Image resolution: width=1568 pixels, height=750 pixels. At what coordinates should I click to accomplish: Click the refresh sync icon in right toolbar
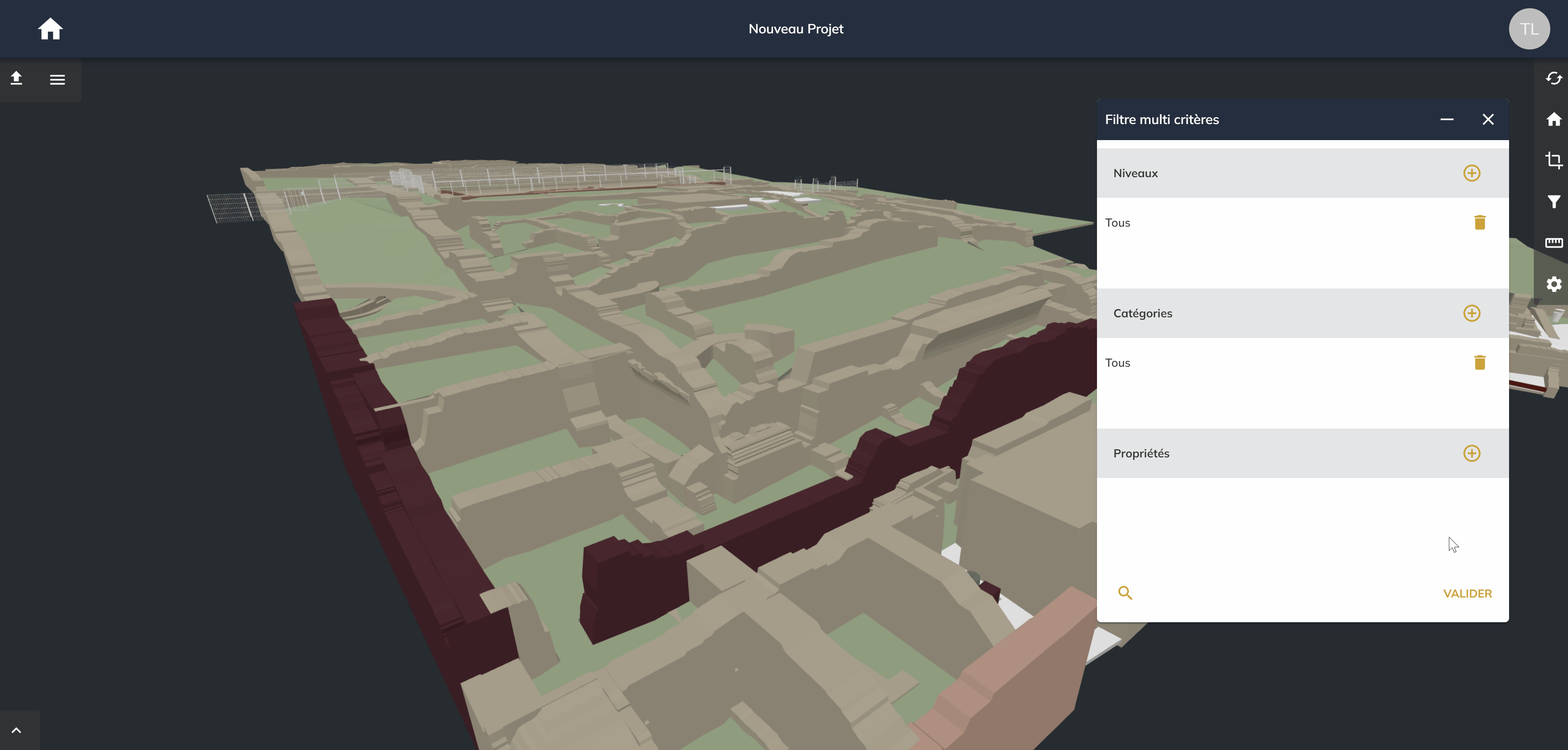1554,78
